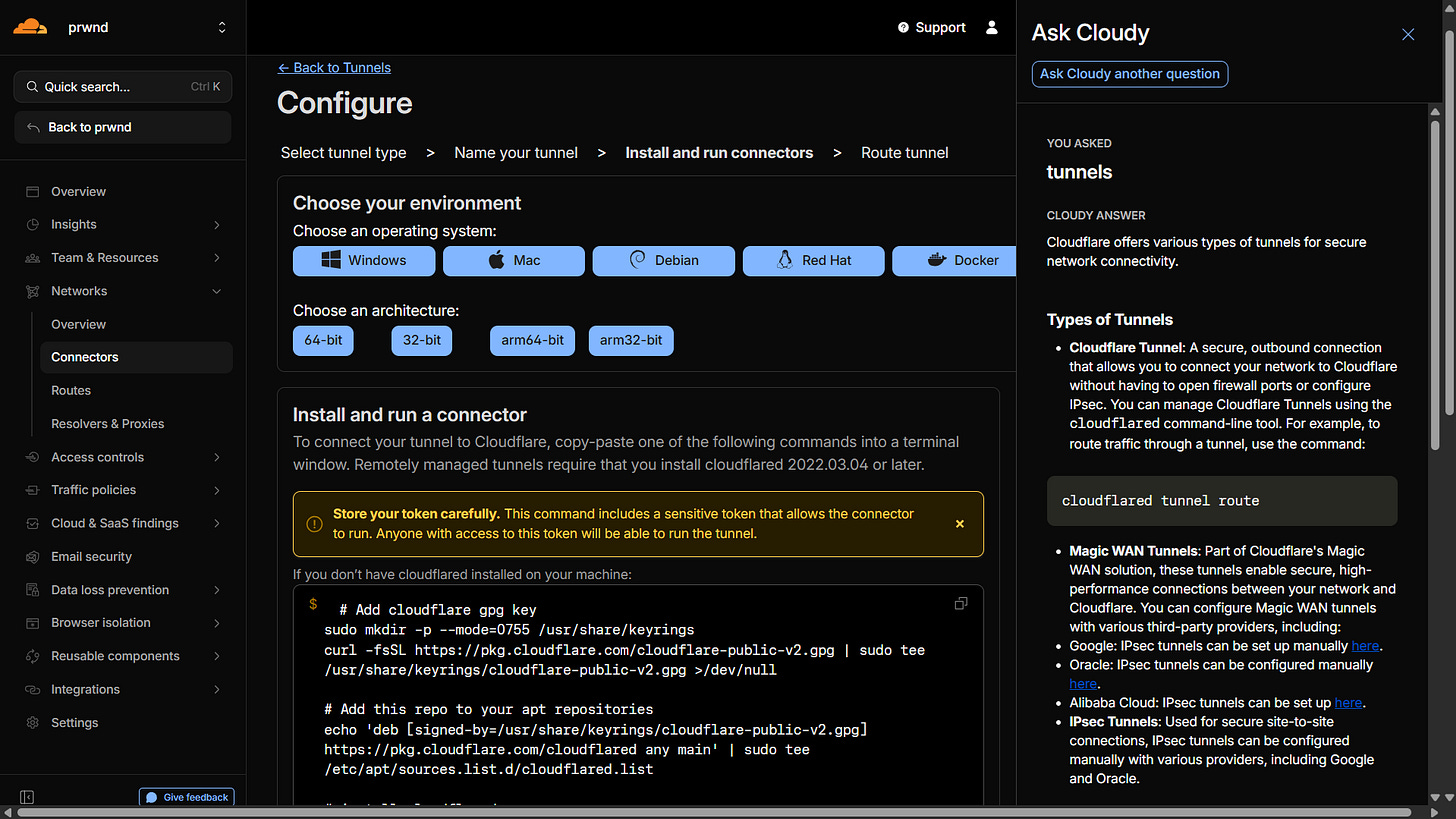Dismiss the token warning banner
1456x819 pixels.
959,523
